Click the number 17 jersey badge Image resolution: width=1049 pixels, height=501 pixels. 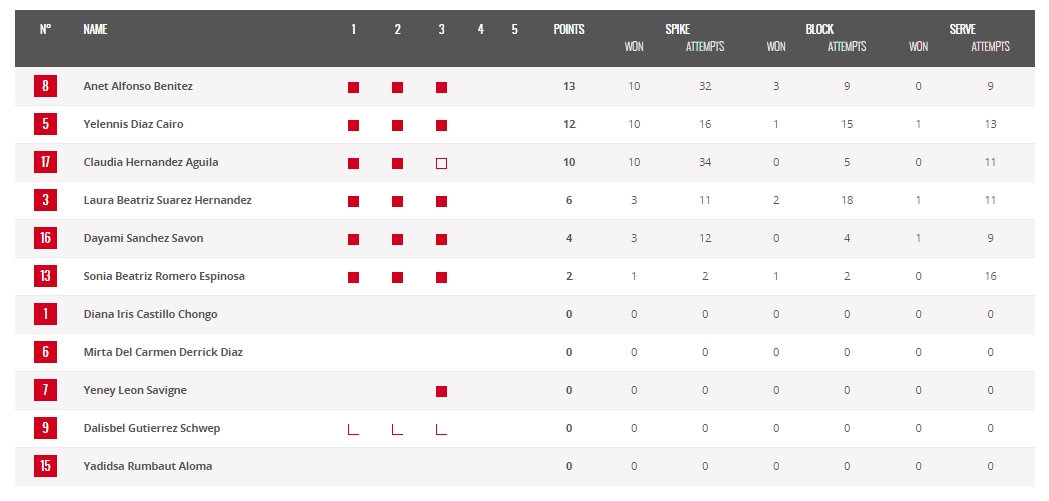[45, 162]
